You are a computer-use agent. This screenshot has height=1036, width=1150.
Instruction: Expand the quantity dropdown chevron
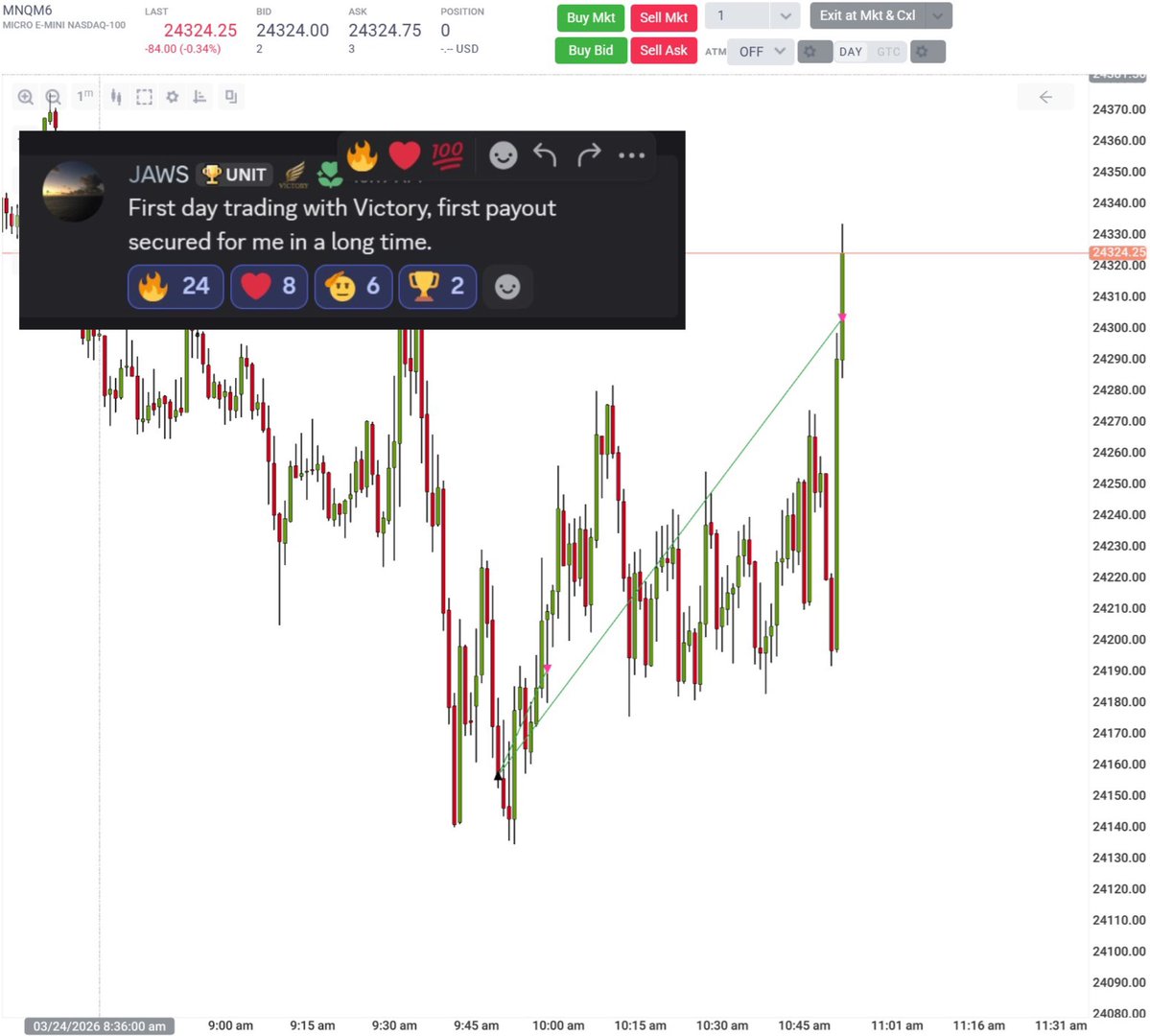tap(786, 15)
